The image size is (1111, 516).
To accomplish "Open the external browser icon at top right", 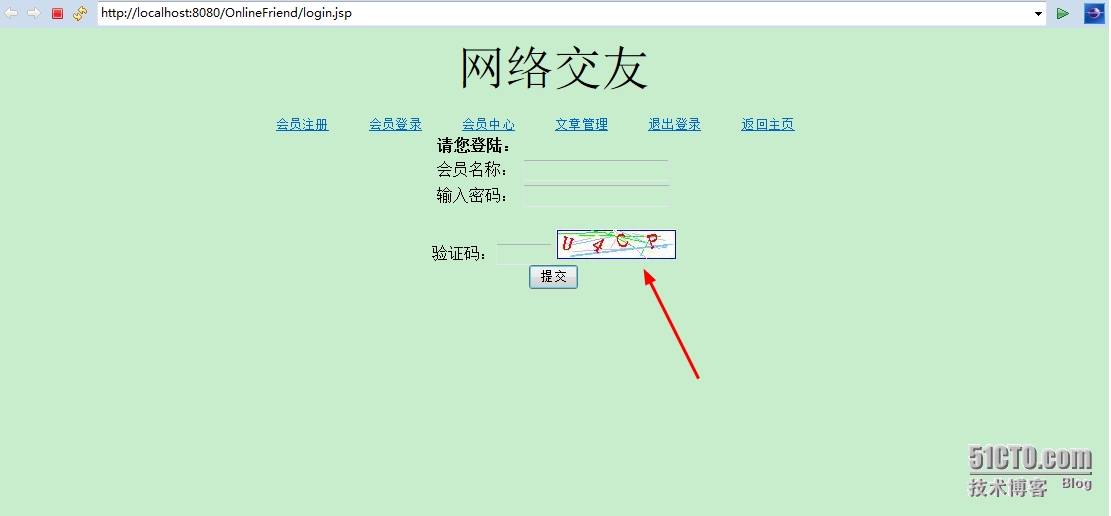I will [x=1094, y=13].
